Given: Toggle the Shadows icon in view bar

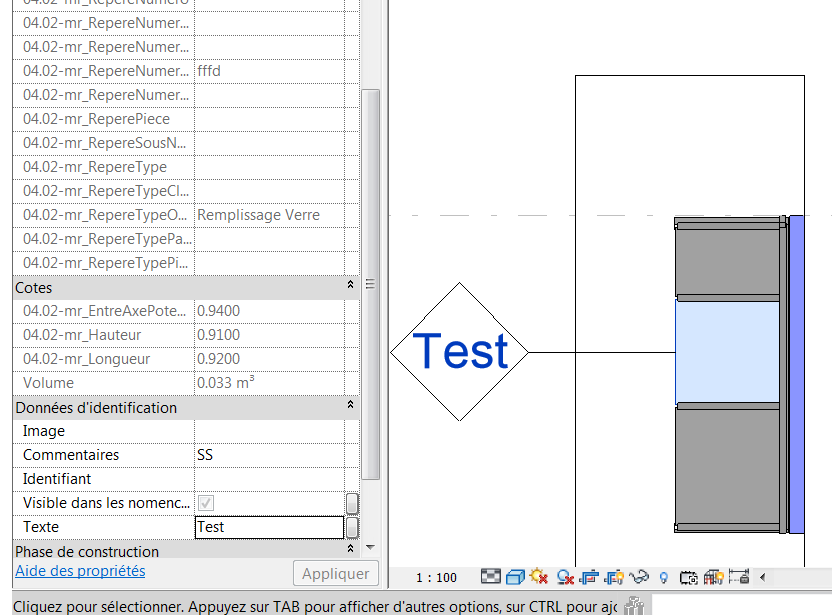Looking at the screenshot, I should pos(565,577).
